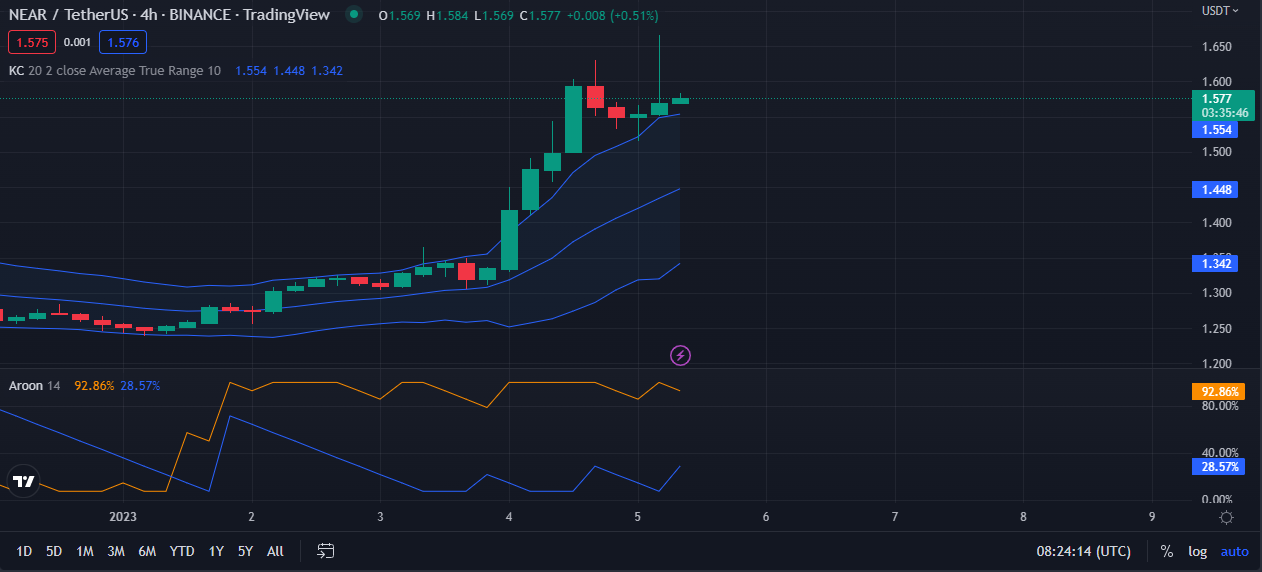Select the 5D time range

coord(54,551)
